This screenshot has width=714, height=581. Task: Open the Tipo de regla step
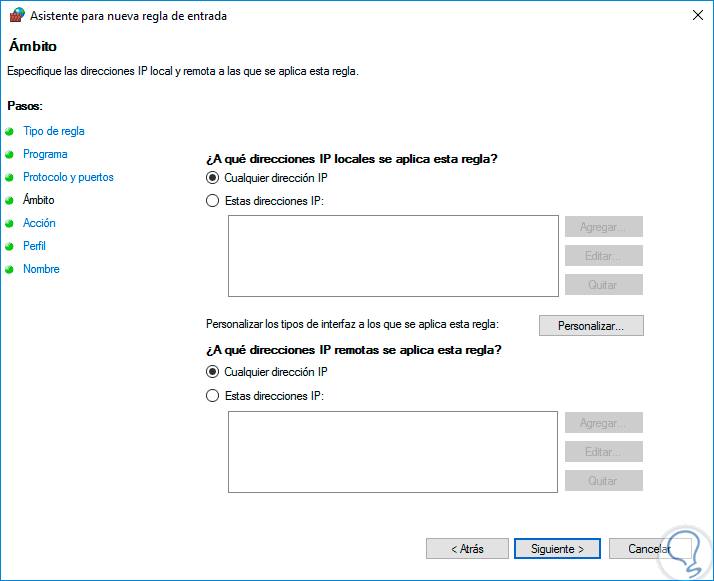point(54,131)
